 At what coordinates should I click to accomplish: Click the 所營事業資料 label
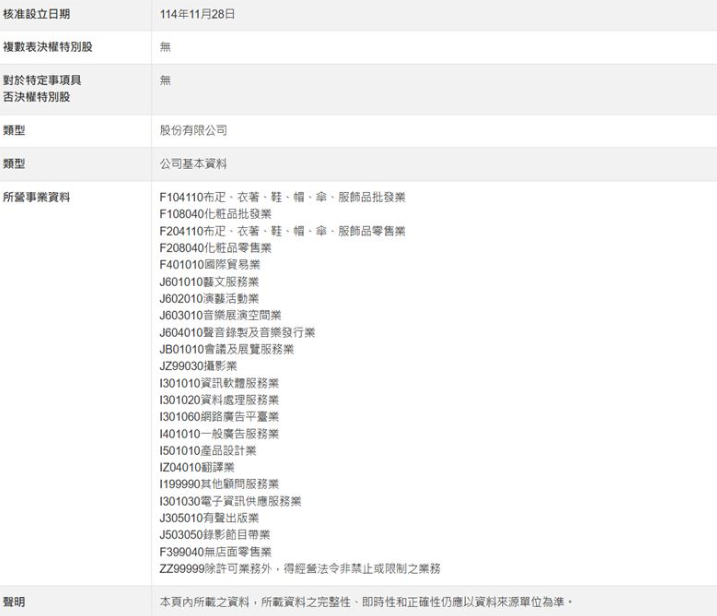coord(37,197)
